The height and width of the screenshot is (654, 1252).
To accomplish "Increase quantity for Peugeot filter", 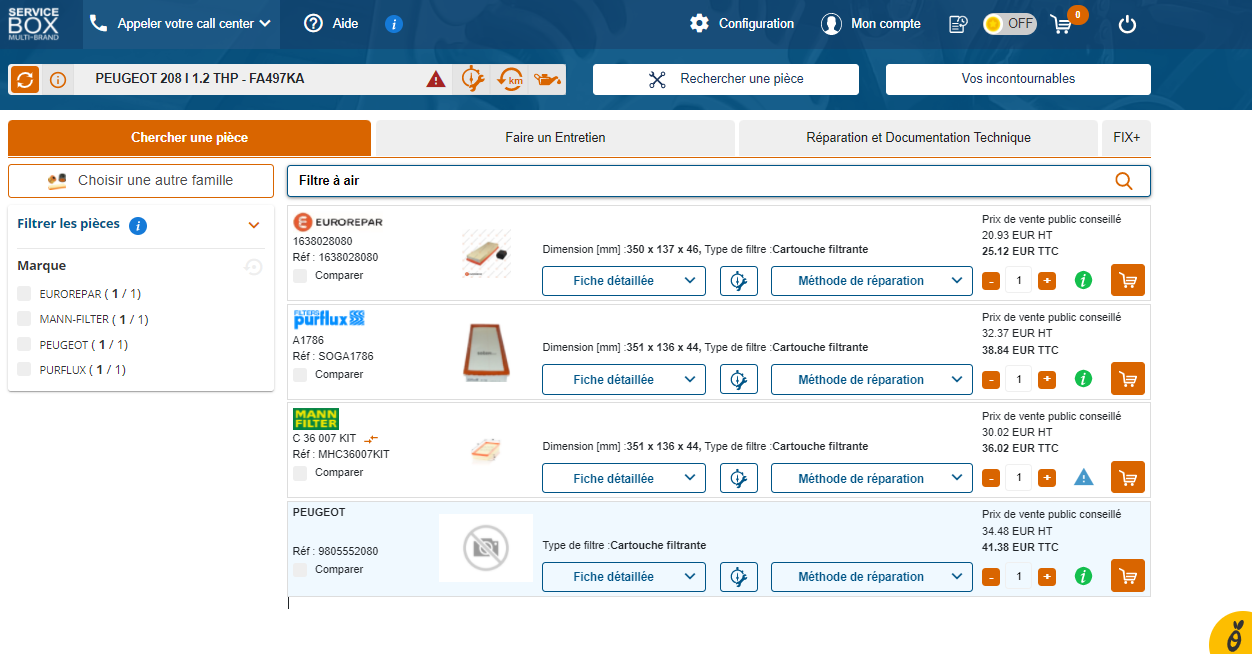I will [1046, 577].
